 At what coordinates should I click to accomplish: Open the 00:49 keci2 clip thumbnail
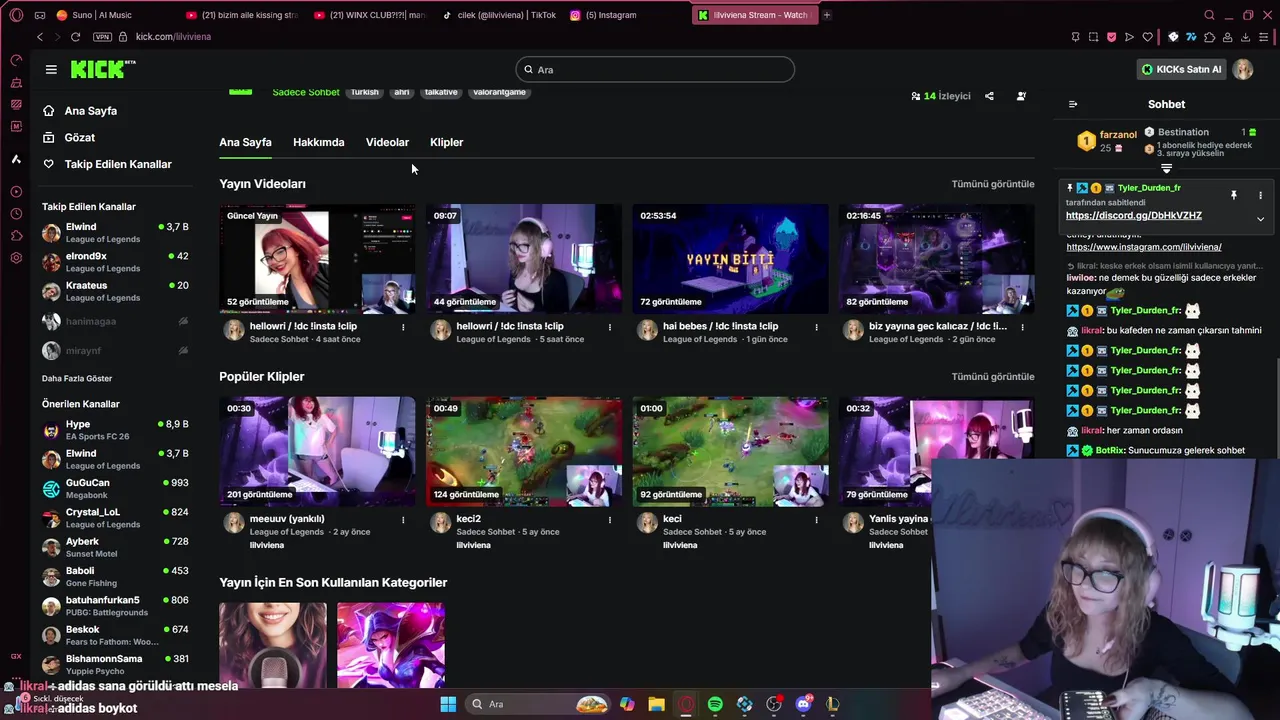pyautogui.click(x=524, y=451)
